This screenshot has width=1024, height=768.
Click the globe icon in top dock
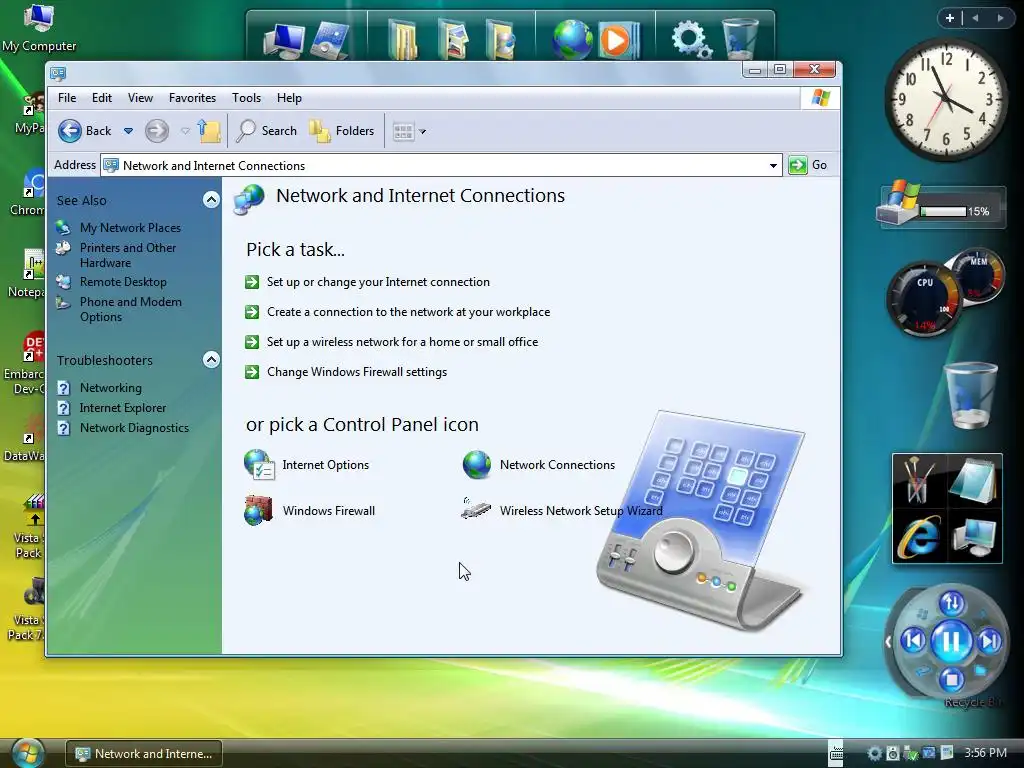tap(571, 39)
